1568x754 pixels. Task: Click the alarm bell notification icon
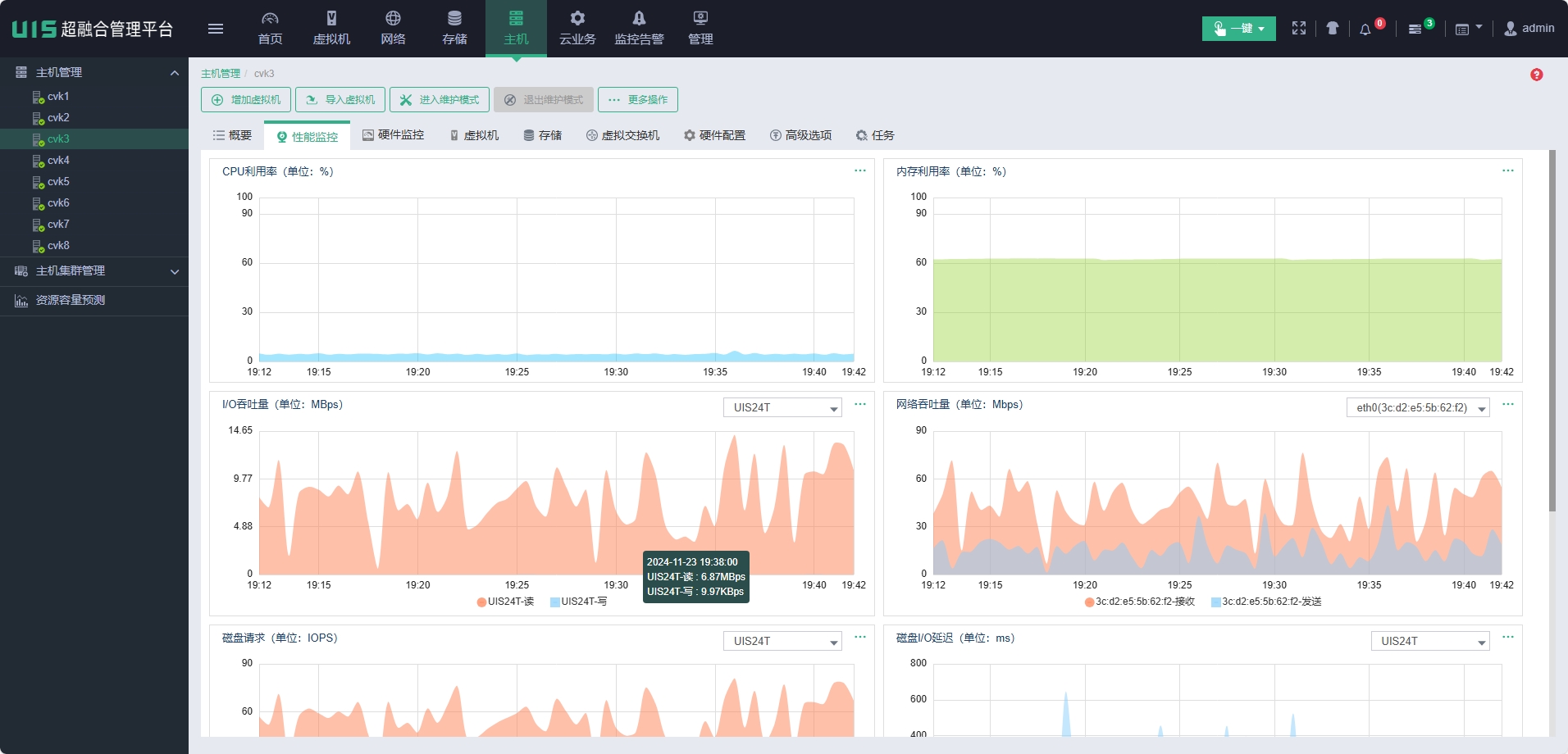point(1365,30)
